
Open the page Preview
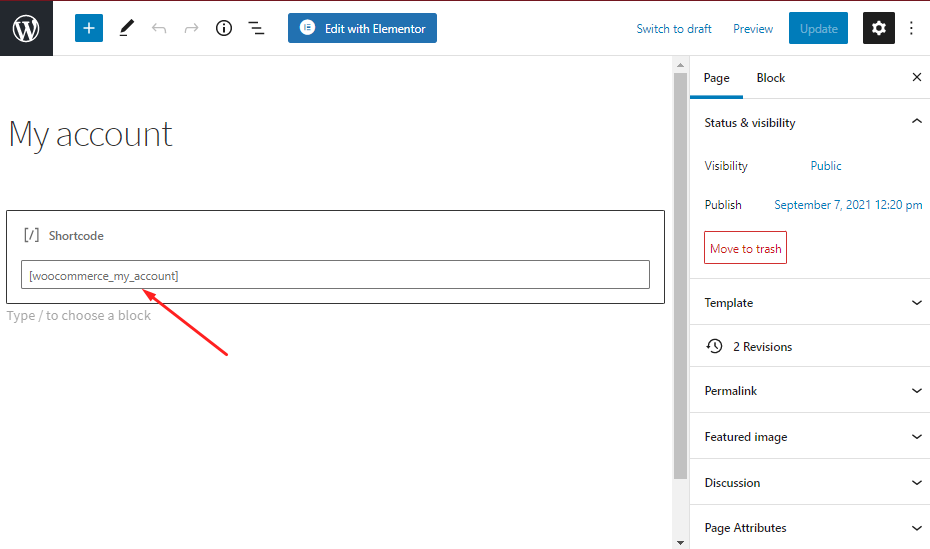click(753, 28)
